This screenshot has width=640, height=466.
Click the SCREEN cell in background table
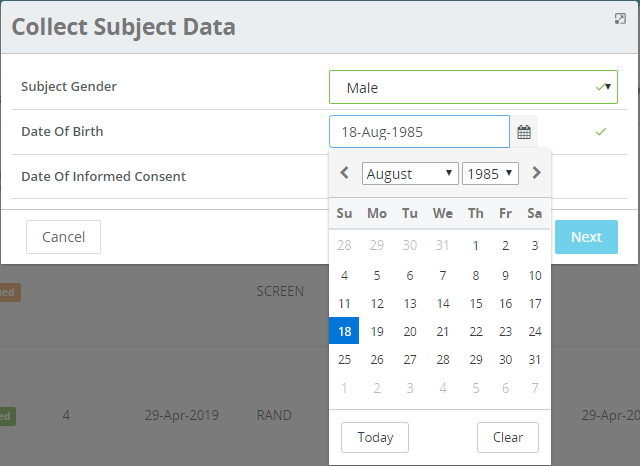pyautogui.click(x=280, y=291)
